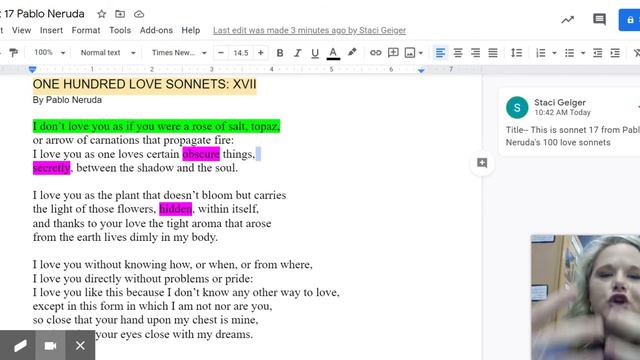Open the Add-ons menu
Image resolution: width=640 pixels, height=360 pixels.
156,30
